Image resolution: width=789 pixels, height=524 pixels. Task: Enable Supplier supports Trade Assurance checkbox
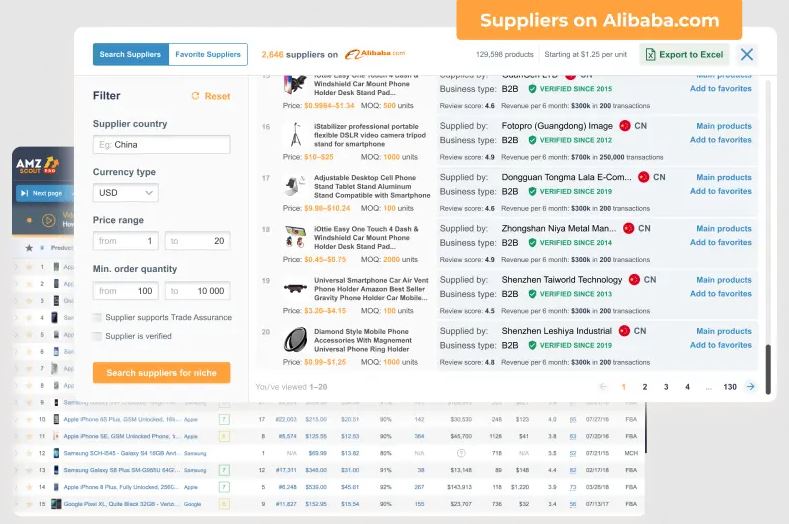(x=97, y=317)
